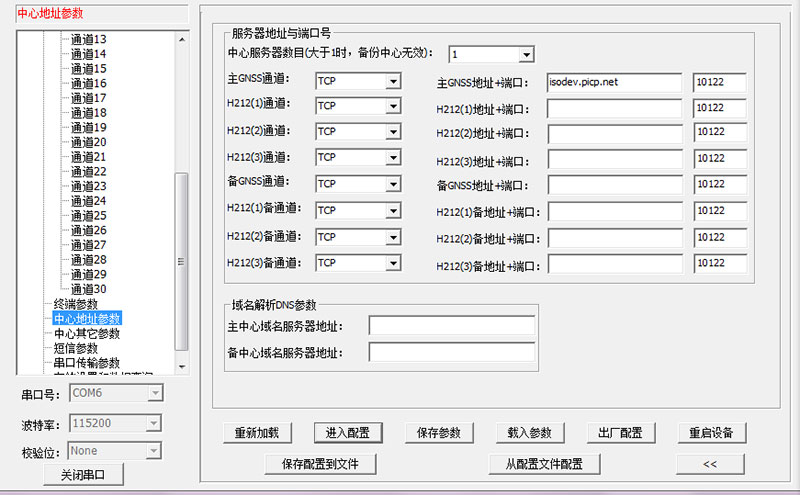Click the H212(2)地址 address field
Image resolution: width=800 pixels, height=495 pixels.
tap(615, 133)
